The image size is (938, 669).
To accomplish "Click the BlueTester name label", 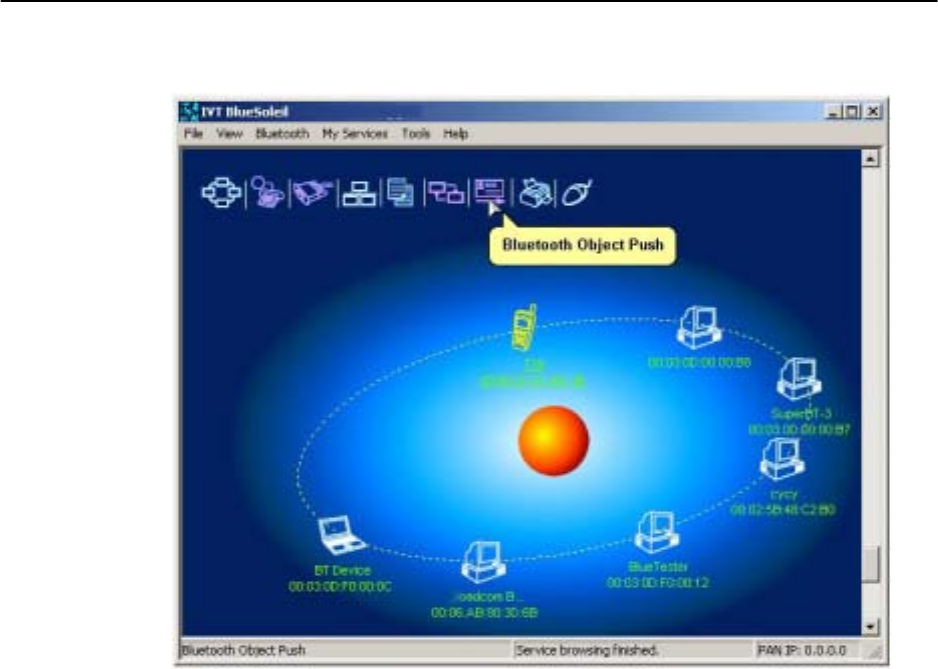I will pos(657,566).
